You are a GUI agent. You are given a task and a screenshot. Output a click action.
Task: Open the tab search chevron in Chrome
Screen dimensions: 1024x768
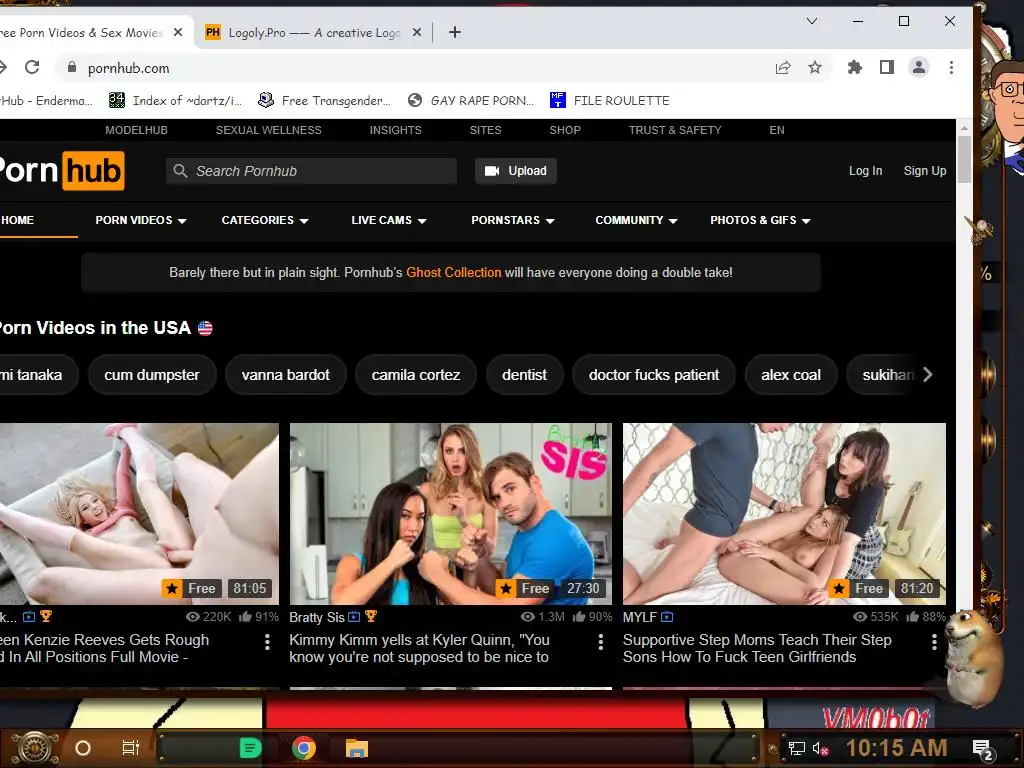click(812, 21)
